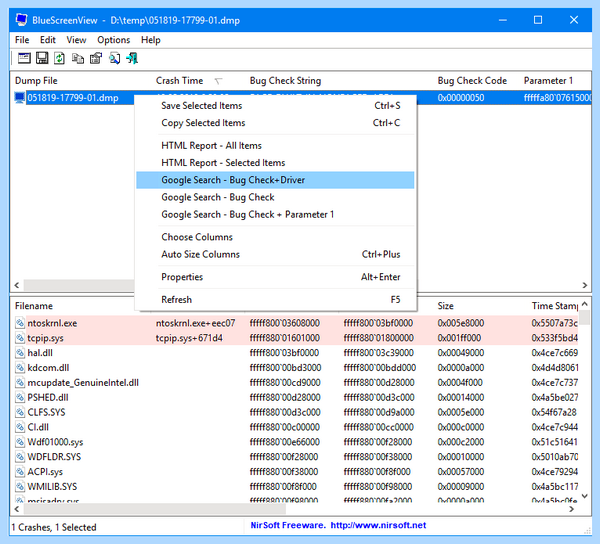Click the icon beside CI.dll

[20, 427]
